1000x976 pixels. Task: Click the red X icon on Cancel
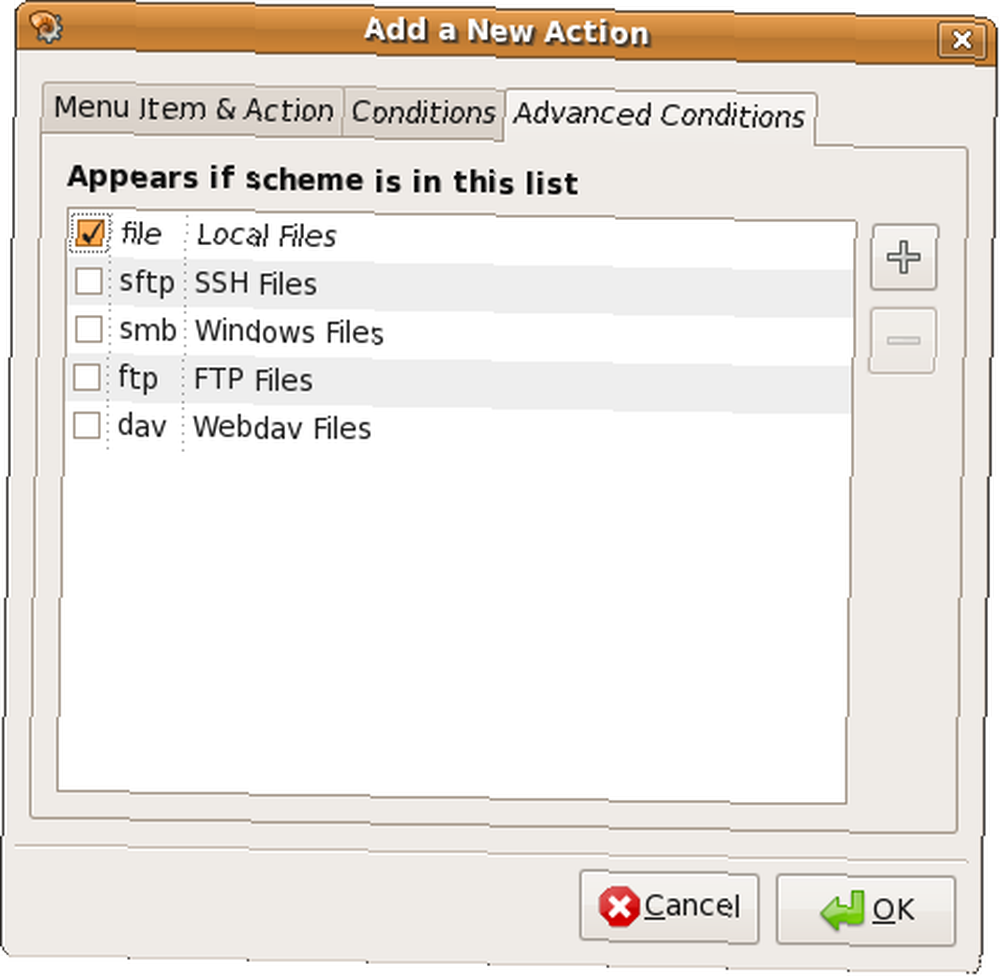click(x=619, y=906)
